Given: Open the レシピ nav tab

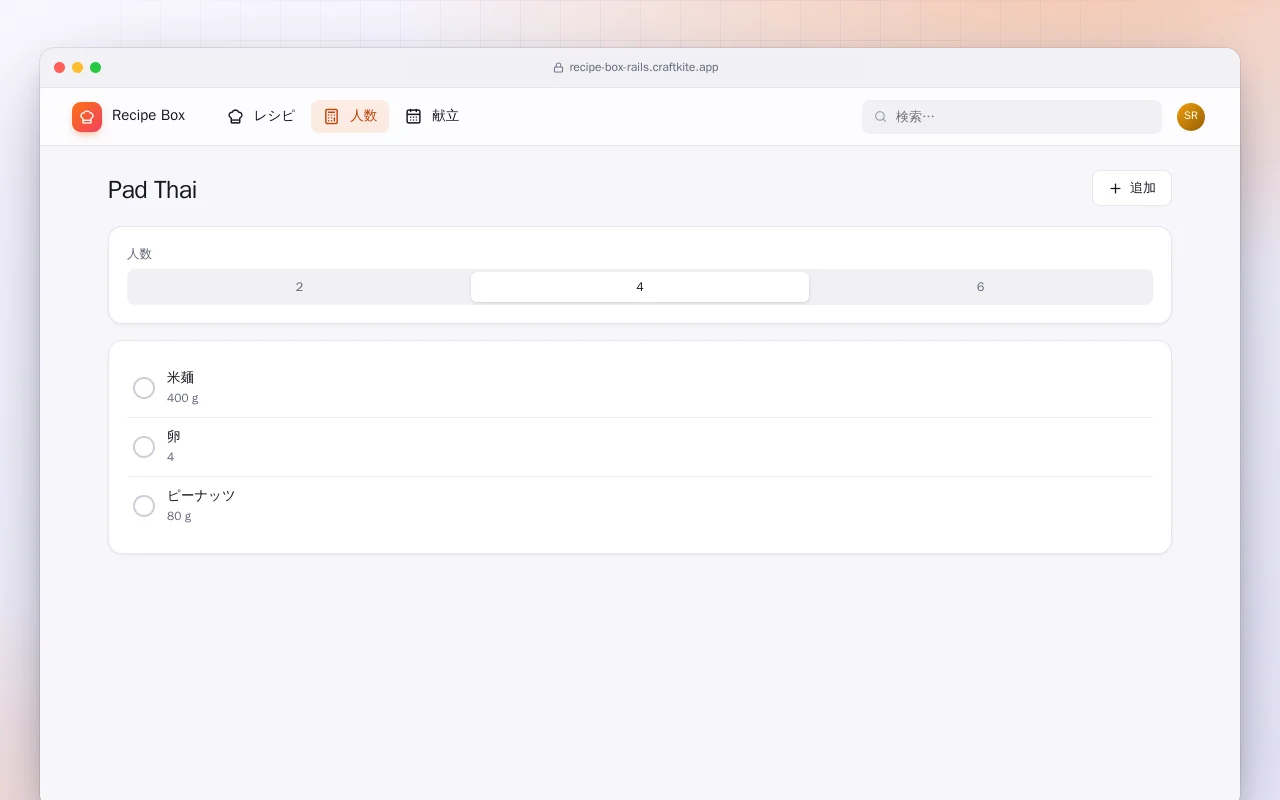Looking at the screenshot, I should [x=261, y=116].
